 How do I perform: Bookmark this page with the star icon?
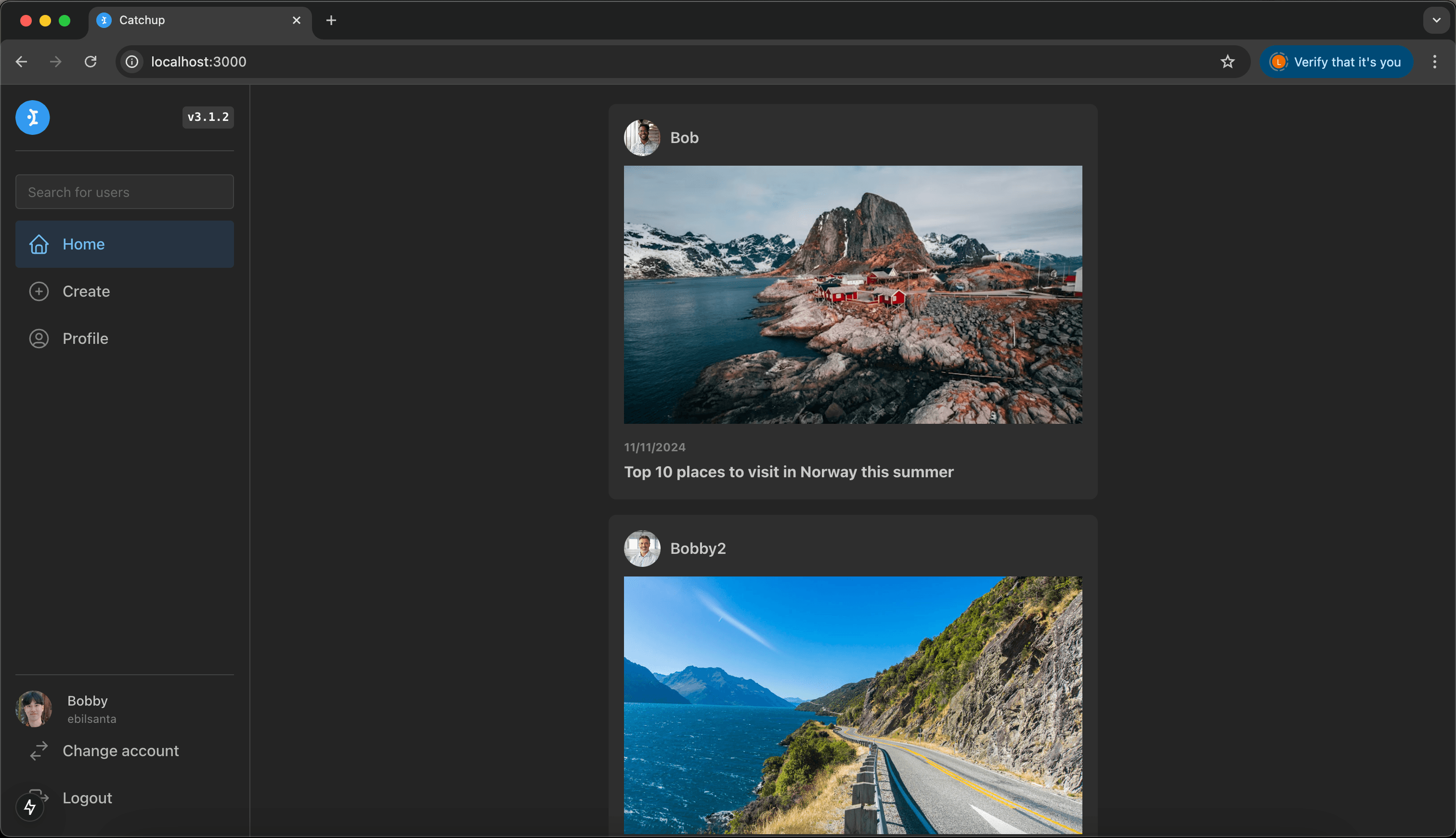[1227, 62]
